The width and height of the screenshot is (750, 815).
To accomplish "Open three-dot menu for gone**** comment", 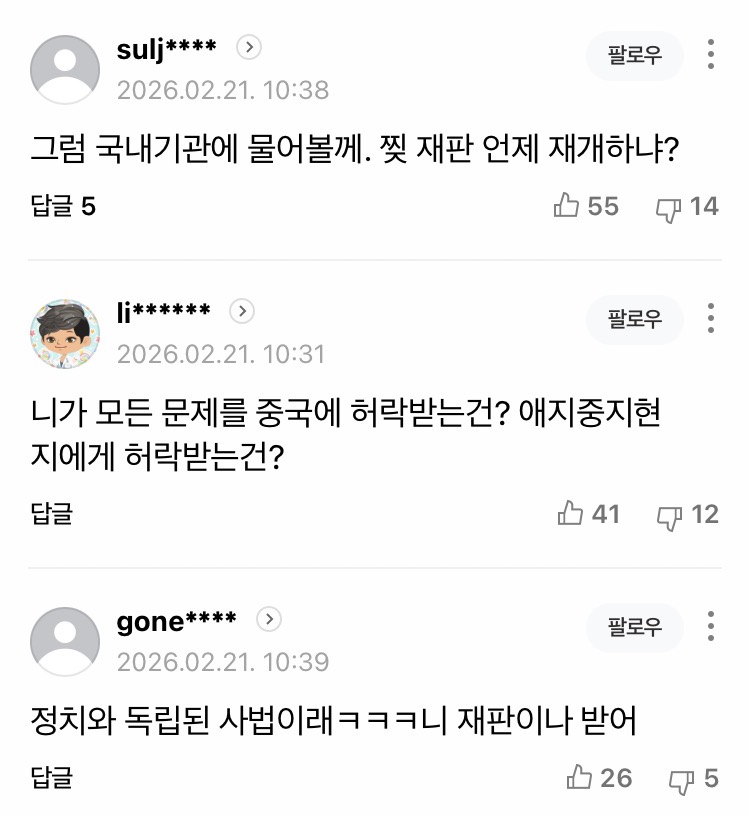I will point(711,626).
